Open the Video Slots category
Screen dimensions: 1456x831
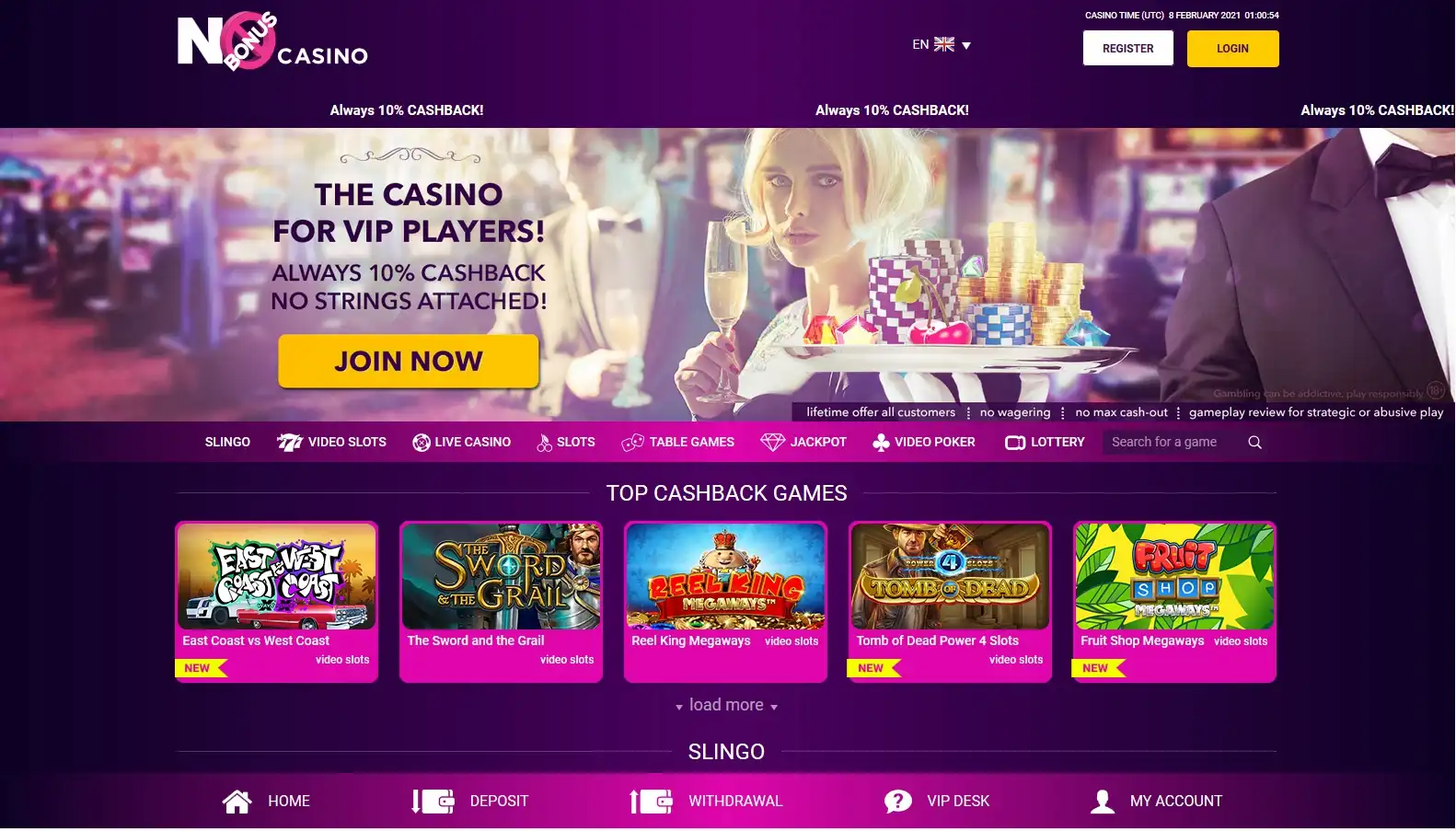pos(331,443)
